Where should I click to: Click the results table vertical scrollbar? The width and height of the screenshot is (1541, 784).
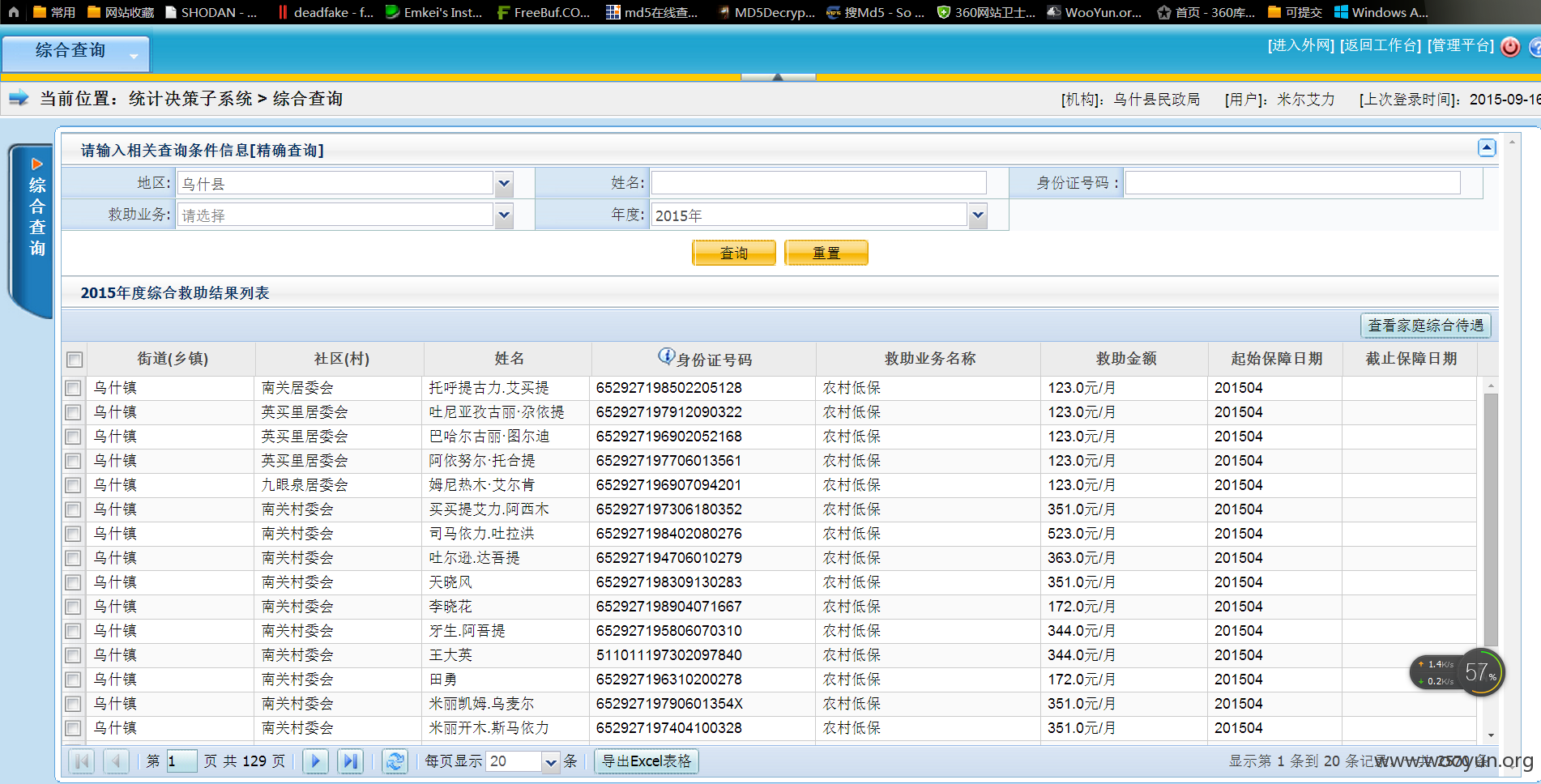[x=1491, y=518]
